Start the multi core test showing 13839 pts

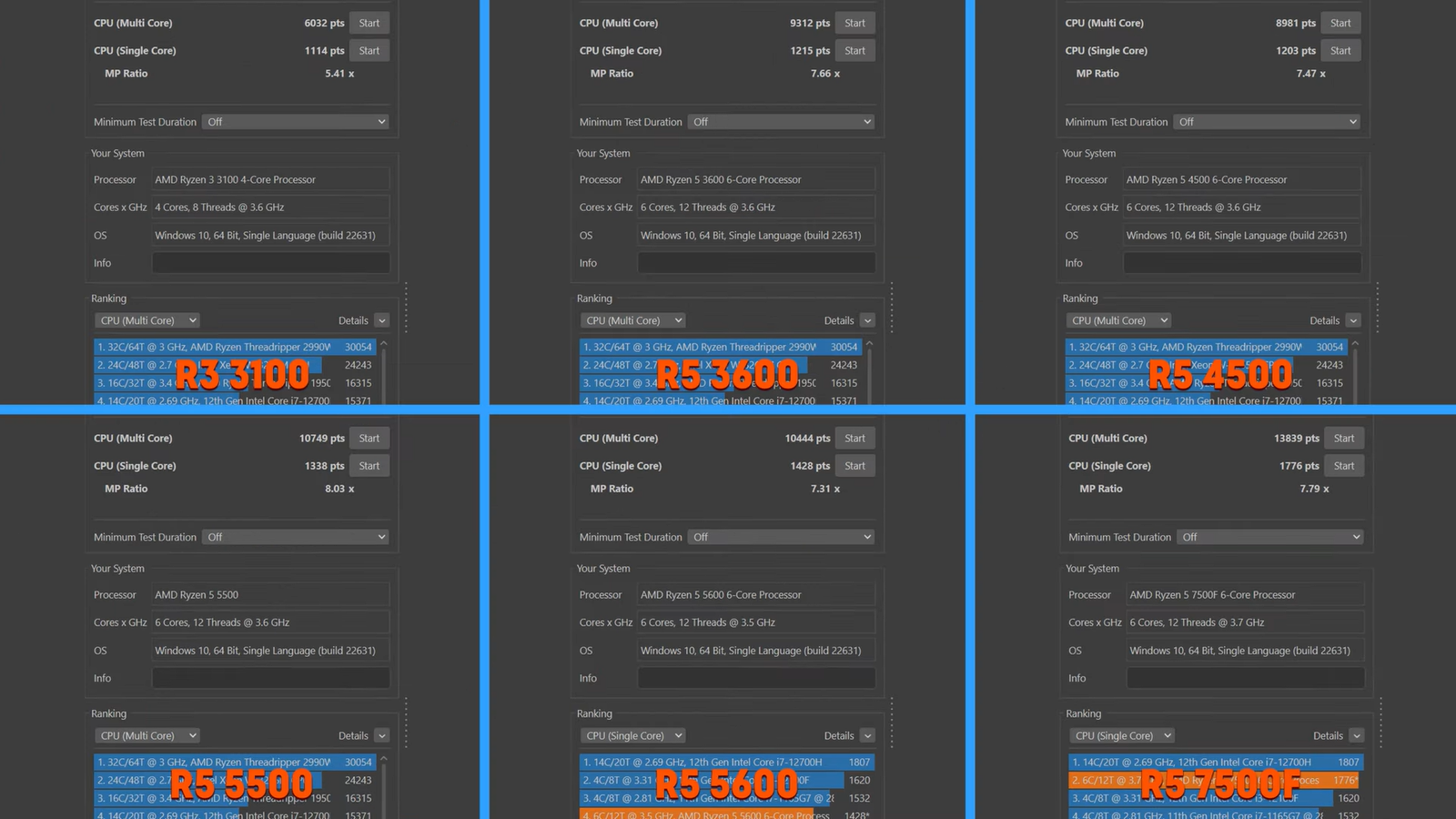tap(1343, 439)
